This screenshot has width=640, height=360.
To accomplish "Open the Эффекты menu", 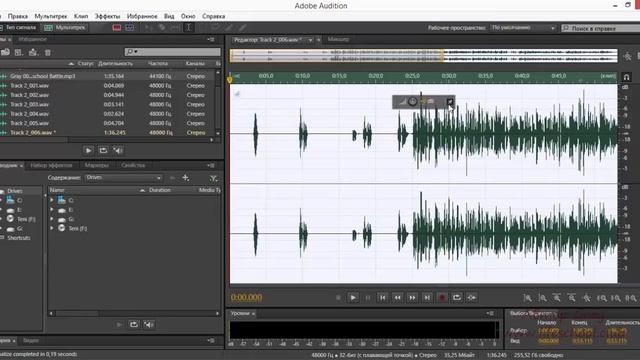I will (x=107, y=16).
